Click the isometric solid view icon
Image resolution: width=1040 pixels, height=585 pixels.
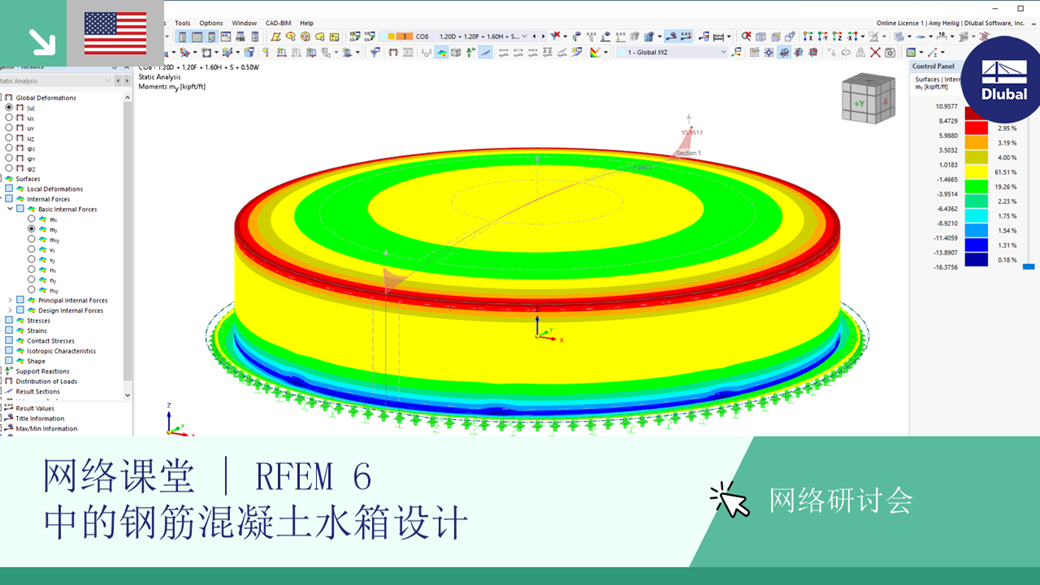[x=761, y=36]
